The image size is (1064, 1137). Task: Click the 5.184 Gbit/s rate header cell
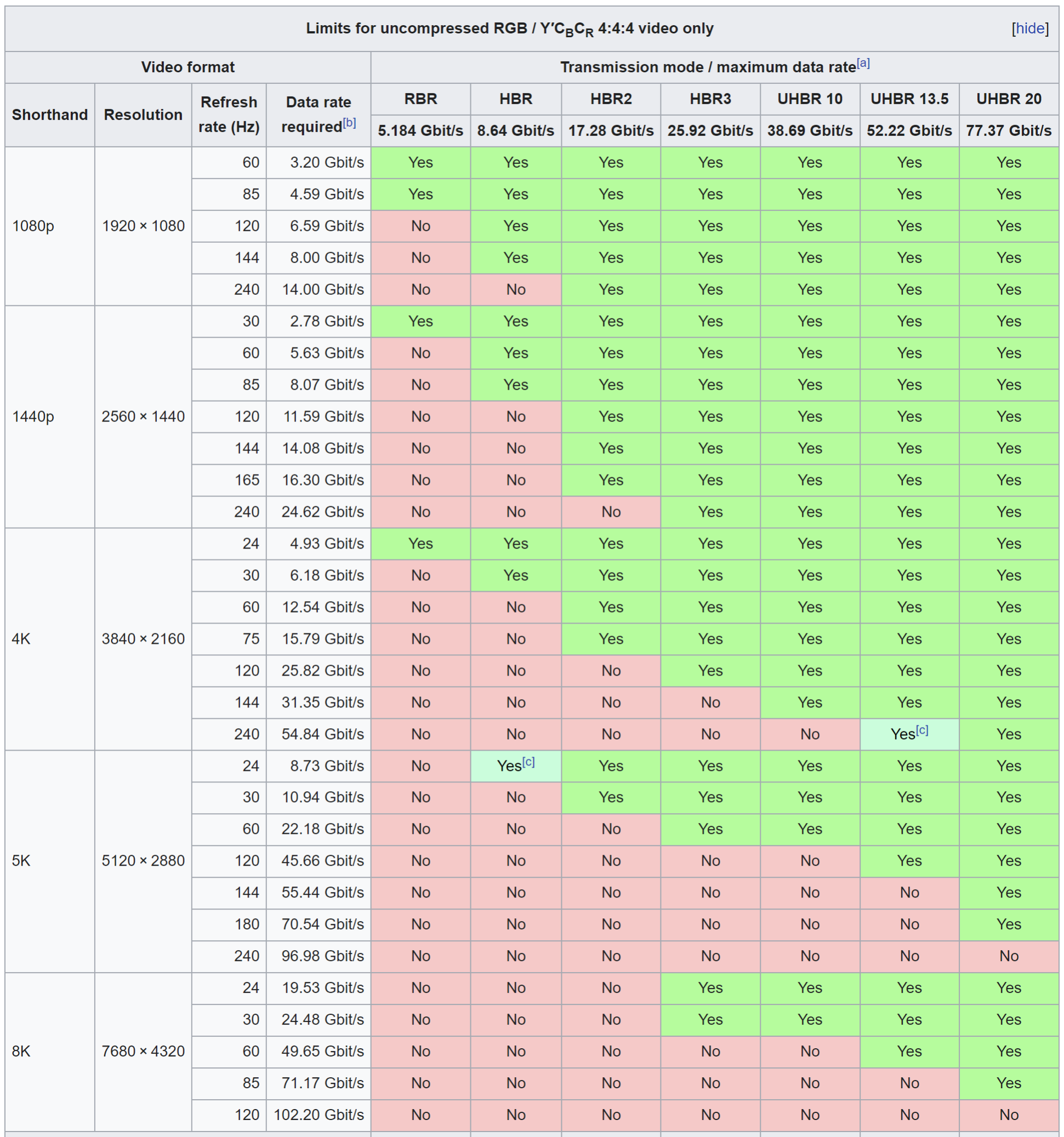point(420,131)
